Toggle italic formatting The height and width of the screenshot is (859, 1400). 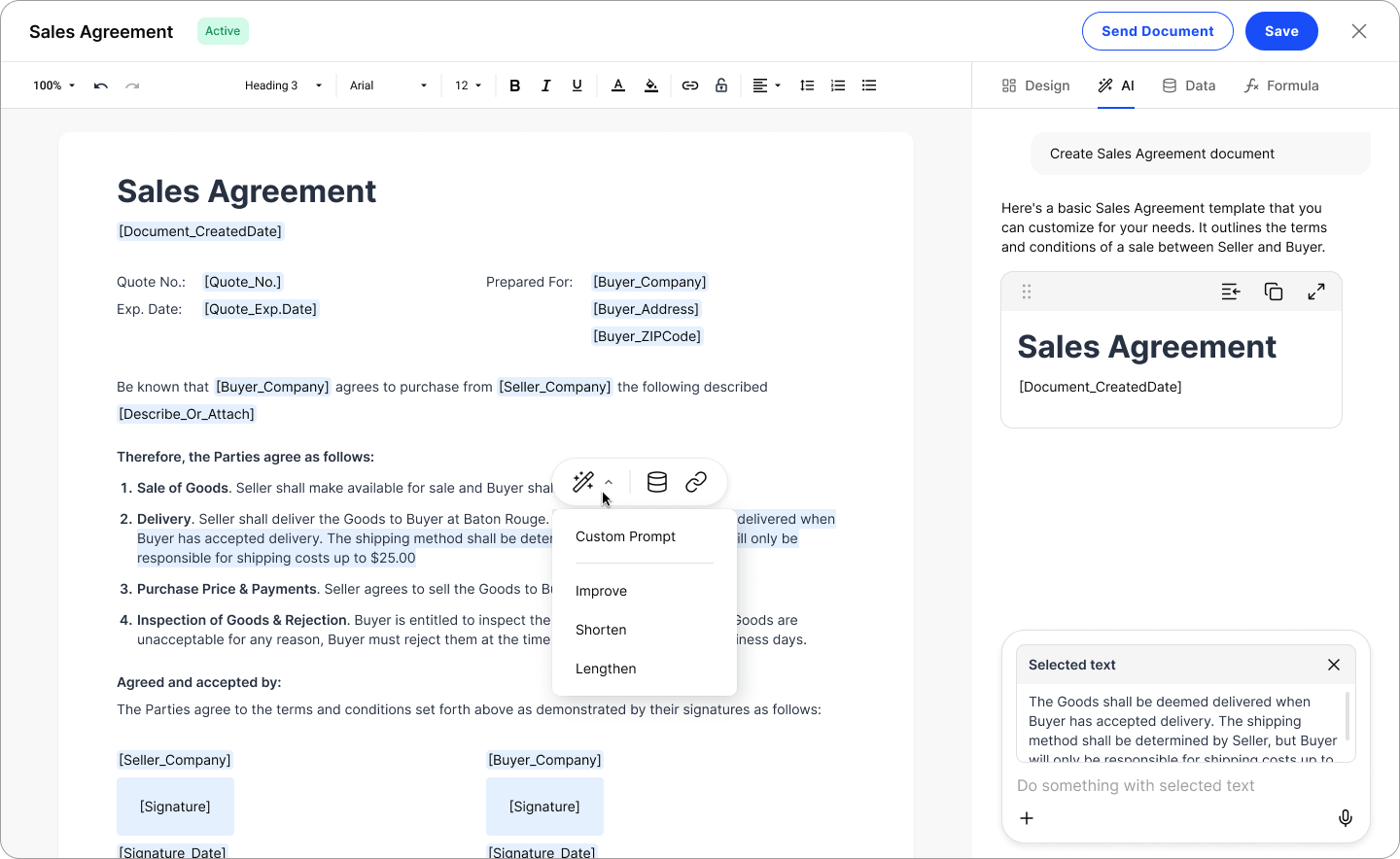click(x=545, y=86)
